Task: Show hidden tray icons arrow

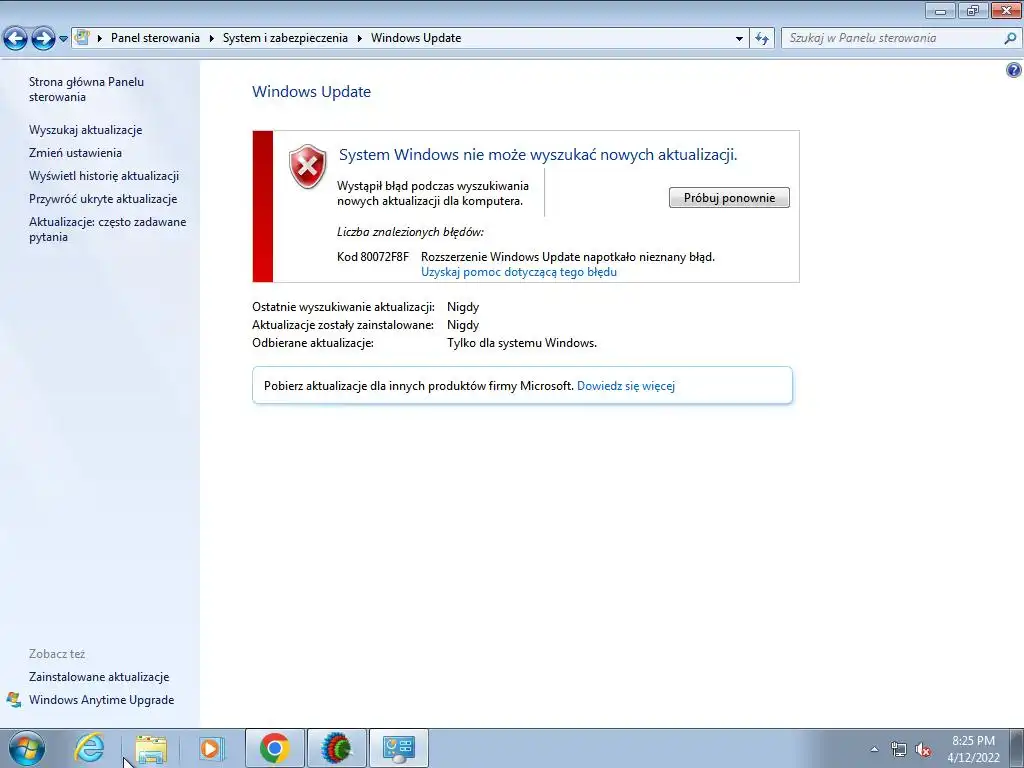Action: coord(874,749)
